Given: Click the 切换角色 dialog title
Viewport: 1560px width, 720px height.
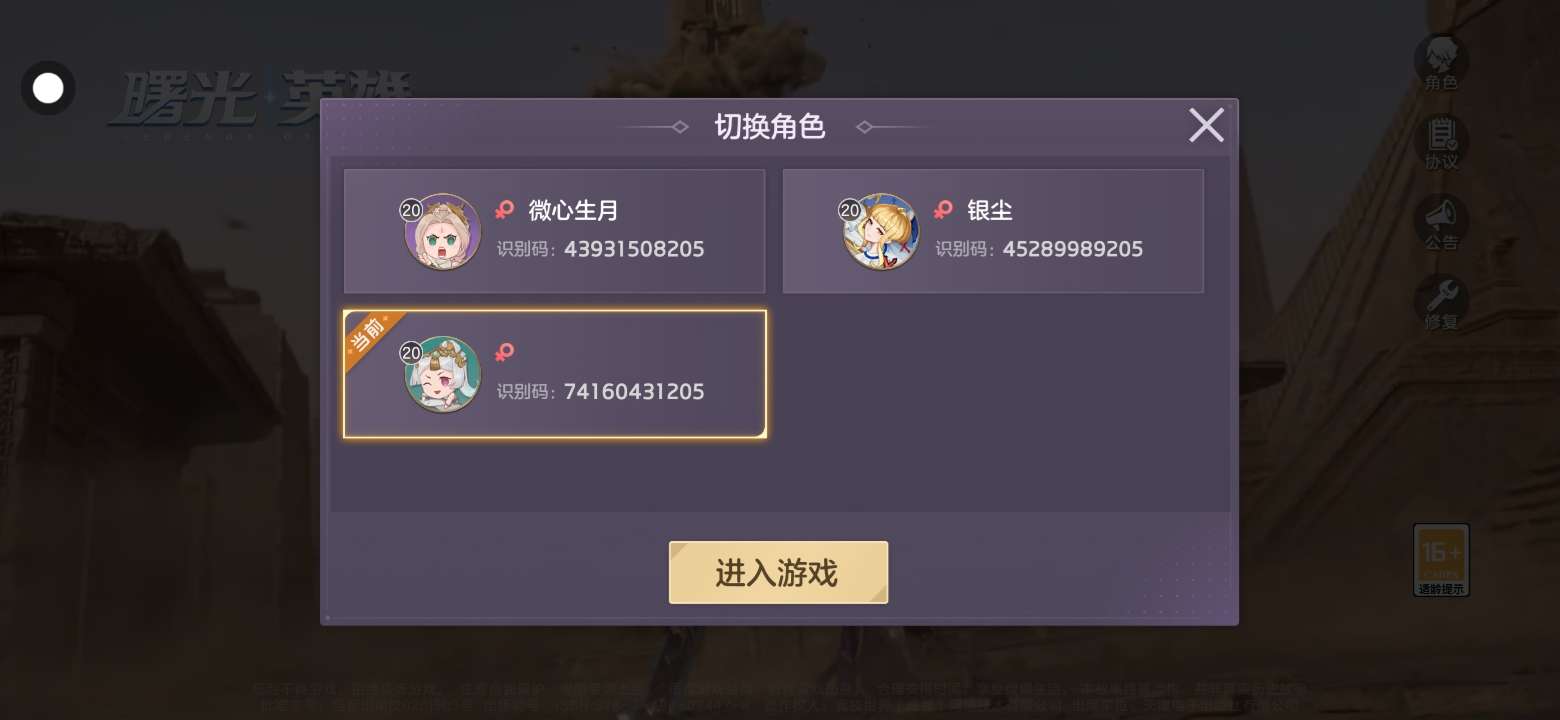Looking at the screenshot, I should tap(770, 127).
